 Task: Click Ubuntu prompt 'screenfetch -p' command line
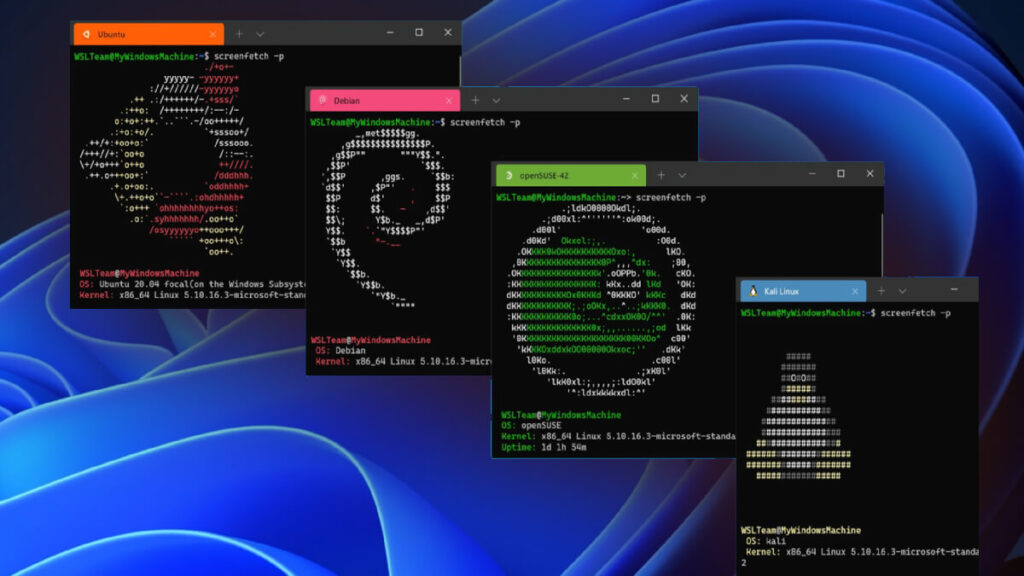click(179, 56)
